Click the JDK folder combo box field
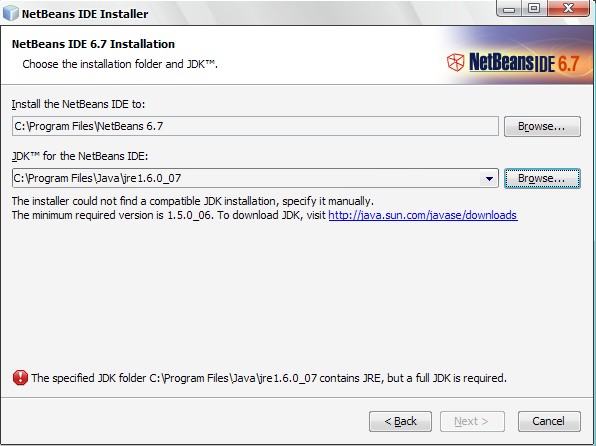Viewport: 596px width, 446px height. 255,178
